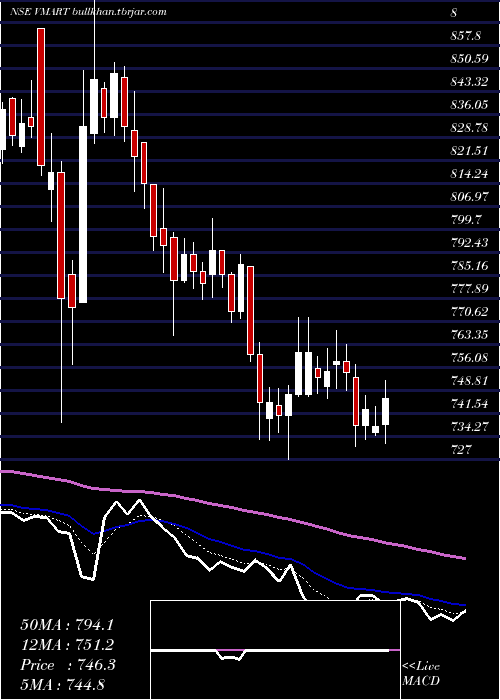This screenshot has width=500, height=700.
Task: Select the 770.62 price axis label
Action: point(469,312)
